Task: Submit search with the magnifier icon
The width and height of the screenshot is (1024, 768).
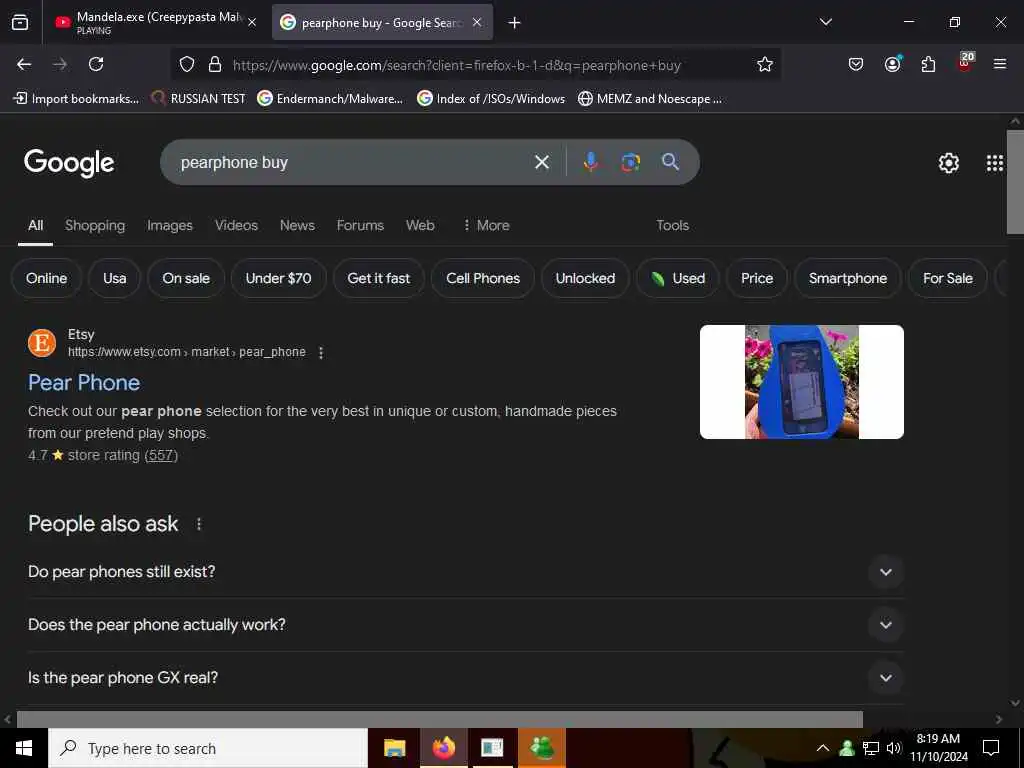Action: click(671, 162)
